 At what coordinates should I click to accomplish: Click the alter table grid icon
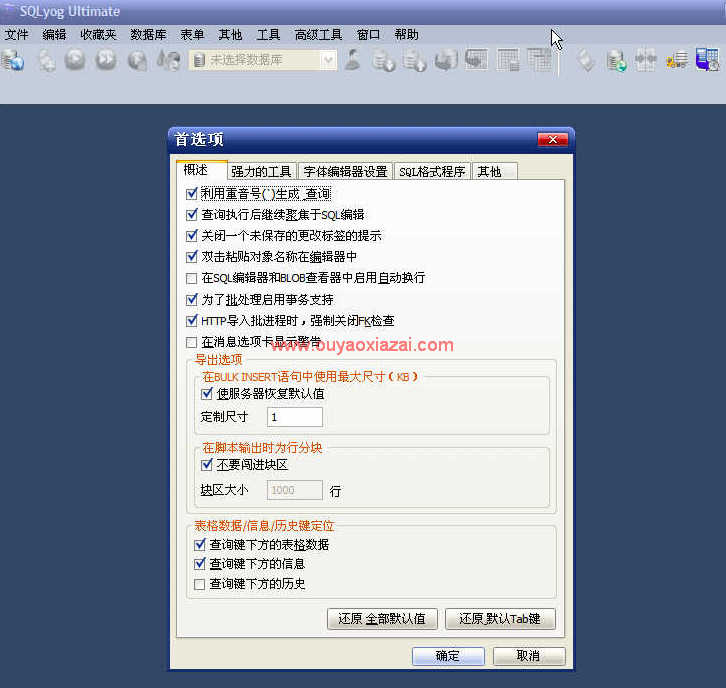[508, 60]
